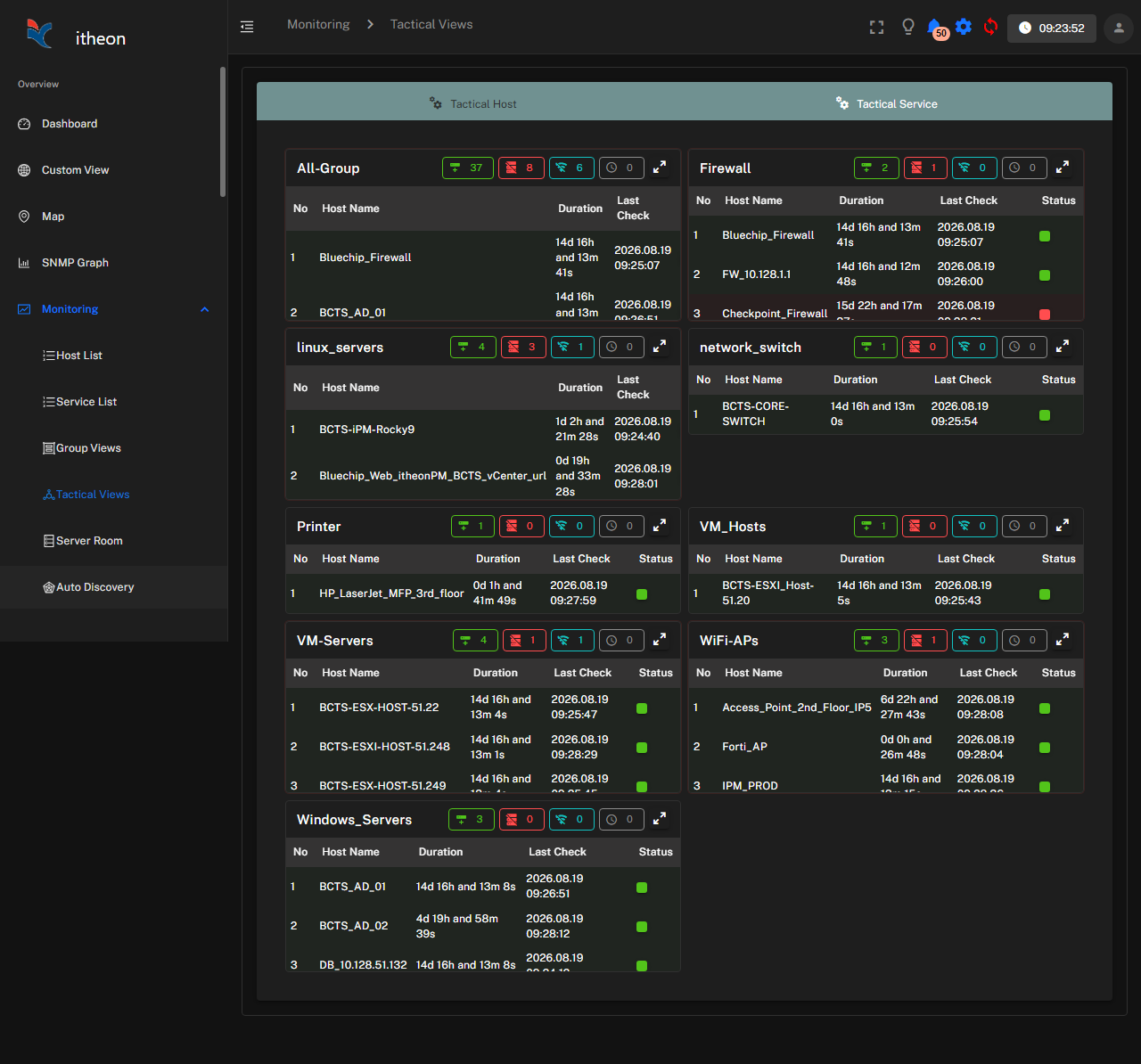The height and width of the screenshot is (1064, 1141).
Task: Click the clock showing 09:23:52
Action: (x=1052, y=29)
